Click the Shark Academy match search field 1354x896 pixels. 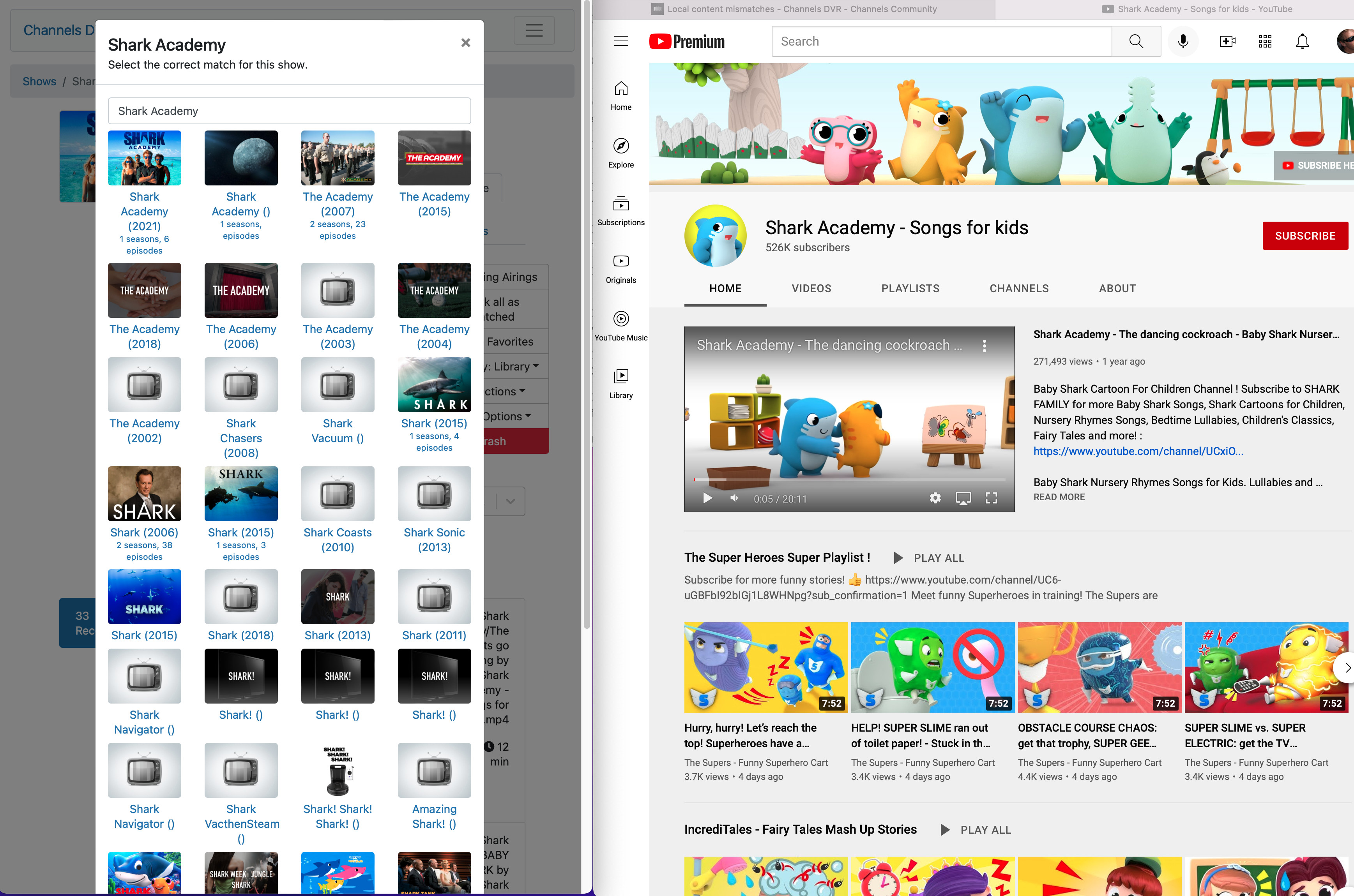click(x=289, y=111)
